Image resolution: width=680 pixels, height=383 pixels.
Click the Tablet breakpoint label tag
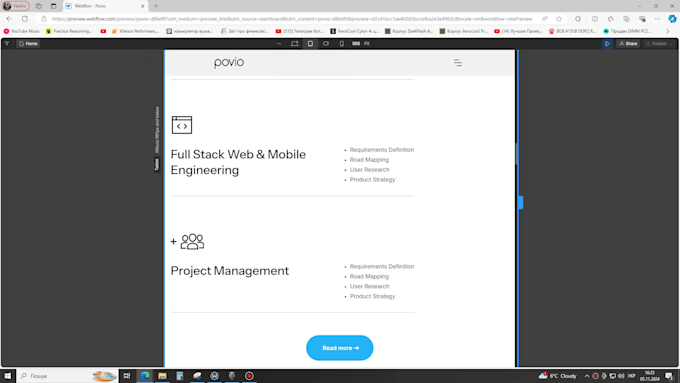(157, 164)
